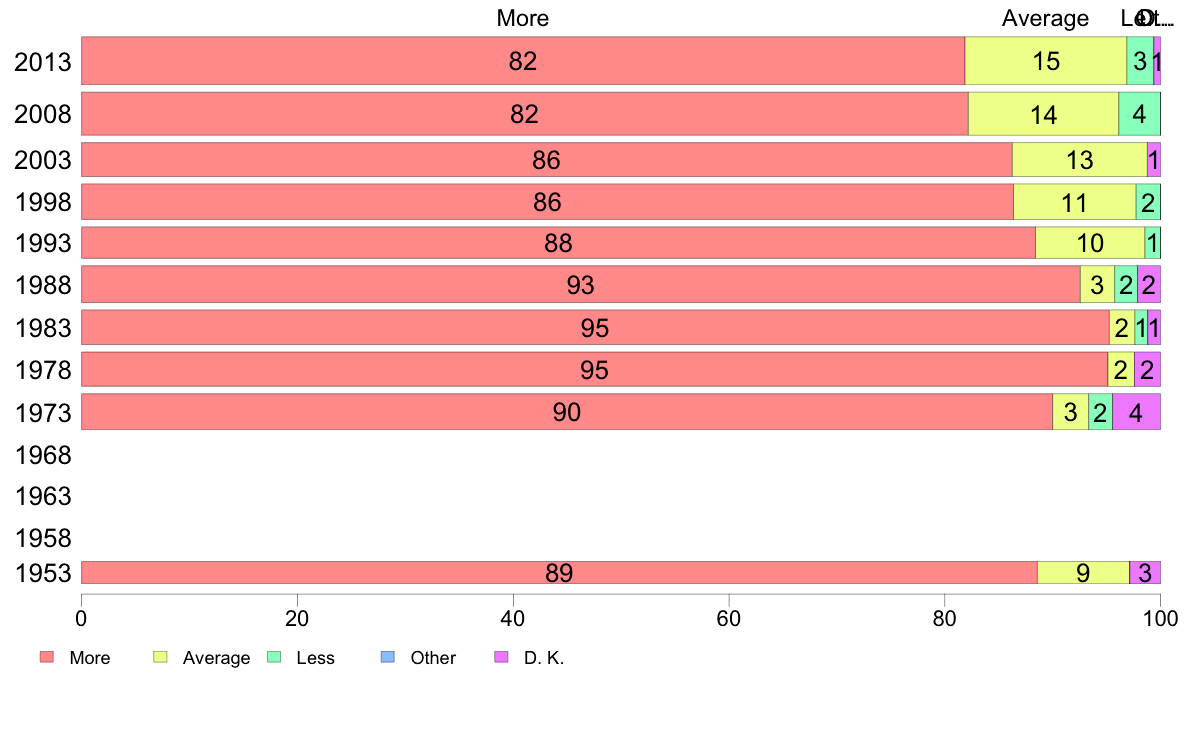Select the 2013 yellow segment showing 15
1188x736 pixels.
click(x=1046, y=61)
